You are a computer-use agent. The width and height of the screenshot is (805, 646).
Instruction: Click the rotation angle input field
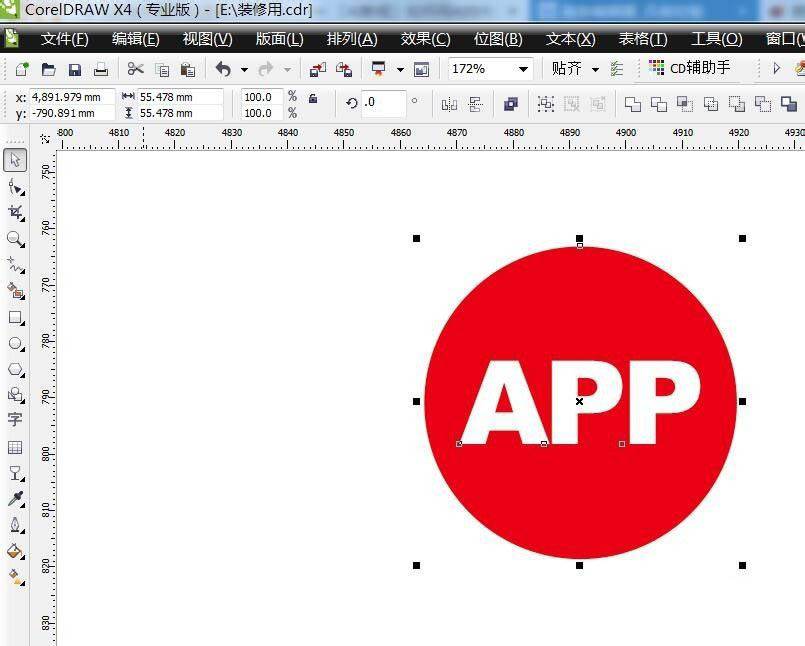point(384,103)
